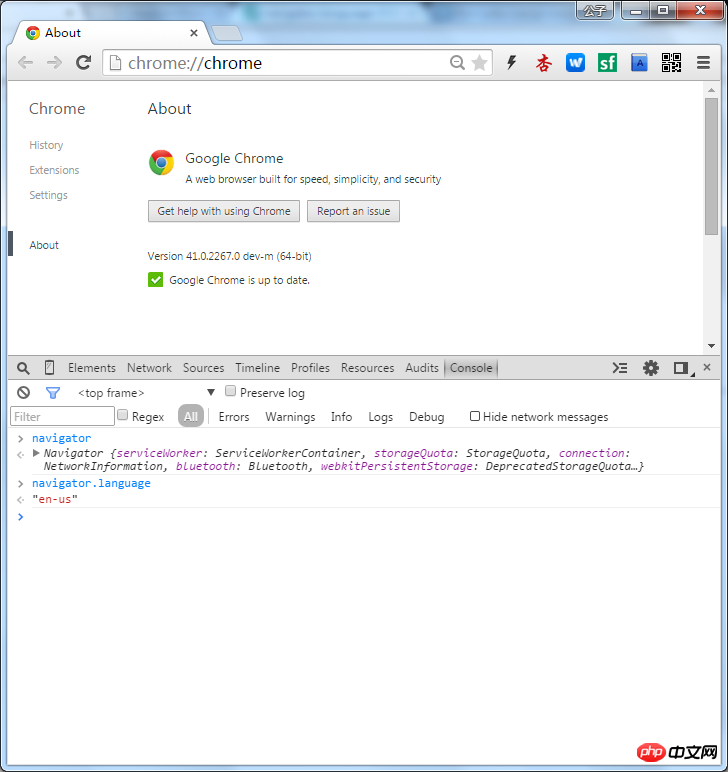Image resolution: width=728 pixels, height=772 pixels.
Task: Open Settings in the Chrome sidebar
Action: tap(48, 195)
